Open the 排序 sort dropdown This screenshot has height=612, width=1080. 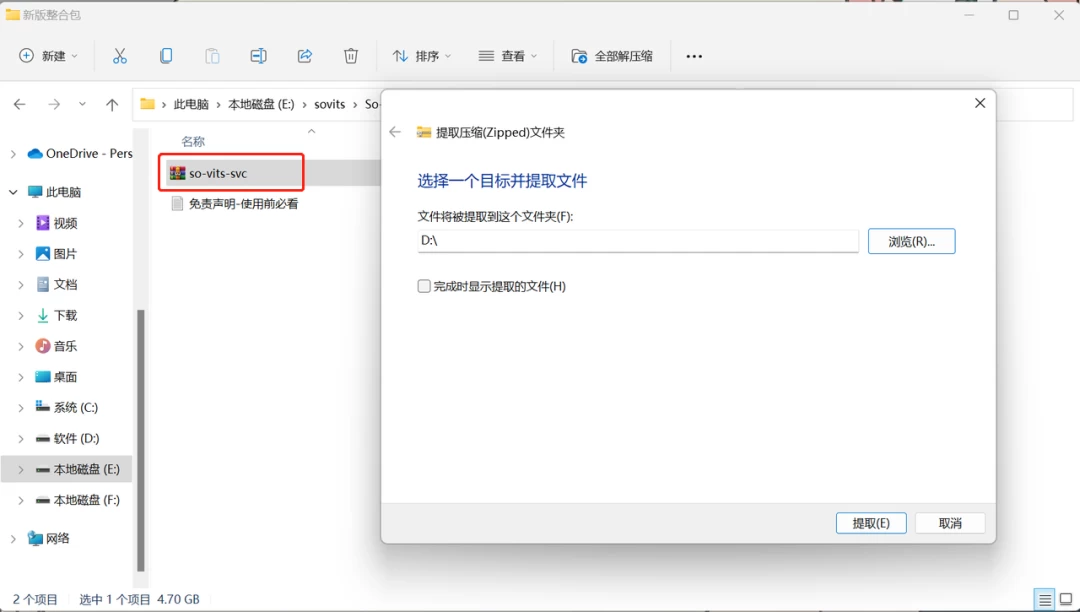click(x=422, y=56)
